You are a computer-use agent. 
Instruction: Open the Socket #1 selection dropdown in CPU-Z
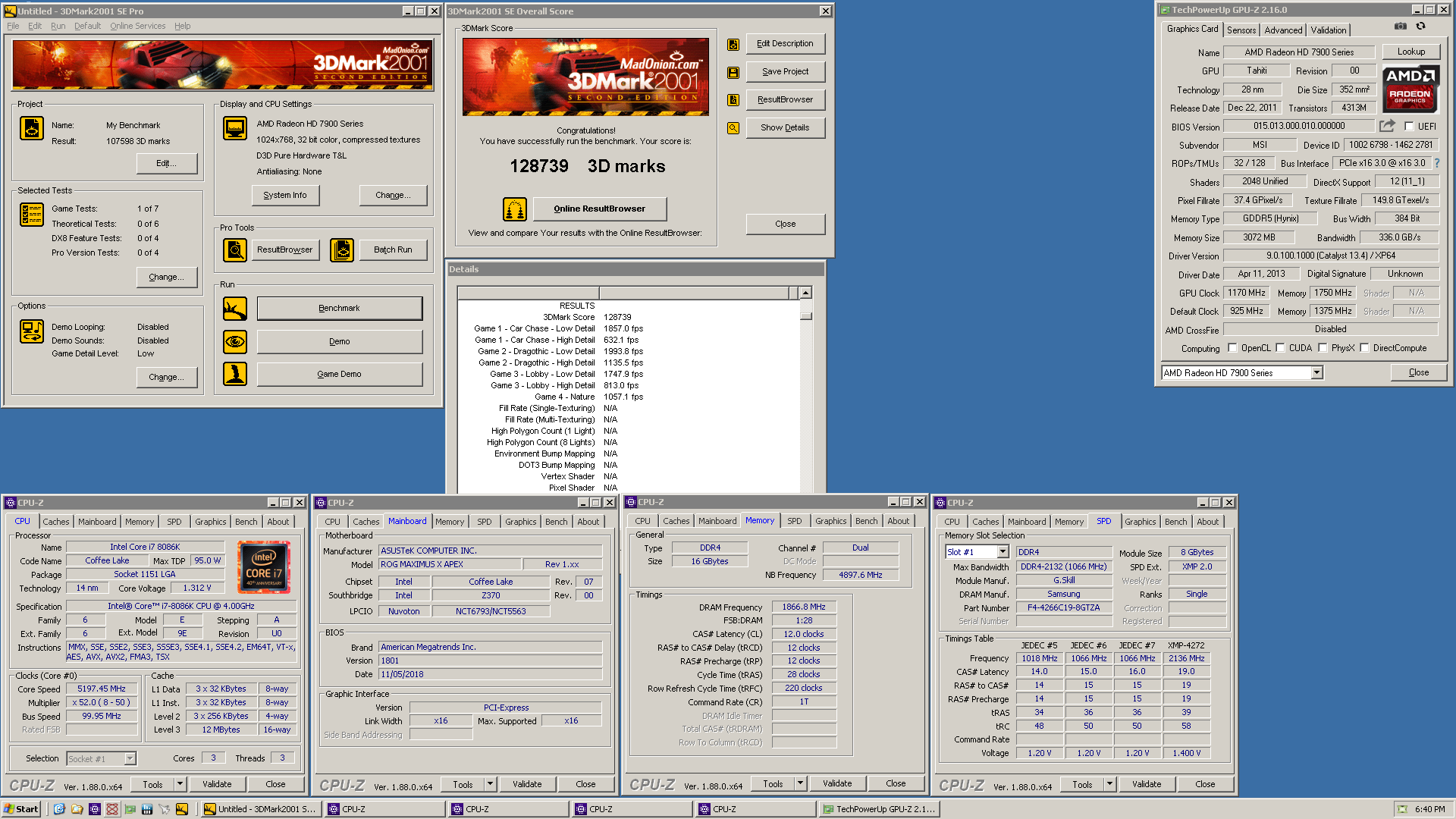(x=130, y=759)
